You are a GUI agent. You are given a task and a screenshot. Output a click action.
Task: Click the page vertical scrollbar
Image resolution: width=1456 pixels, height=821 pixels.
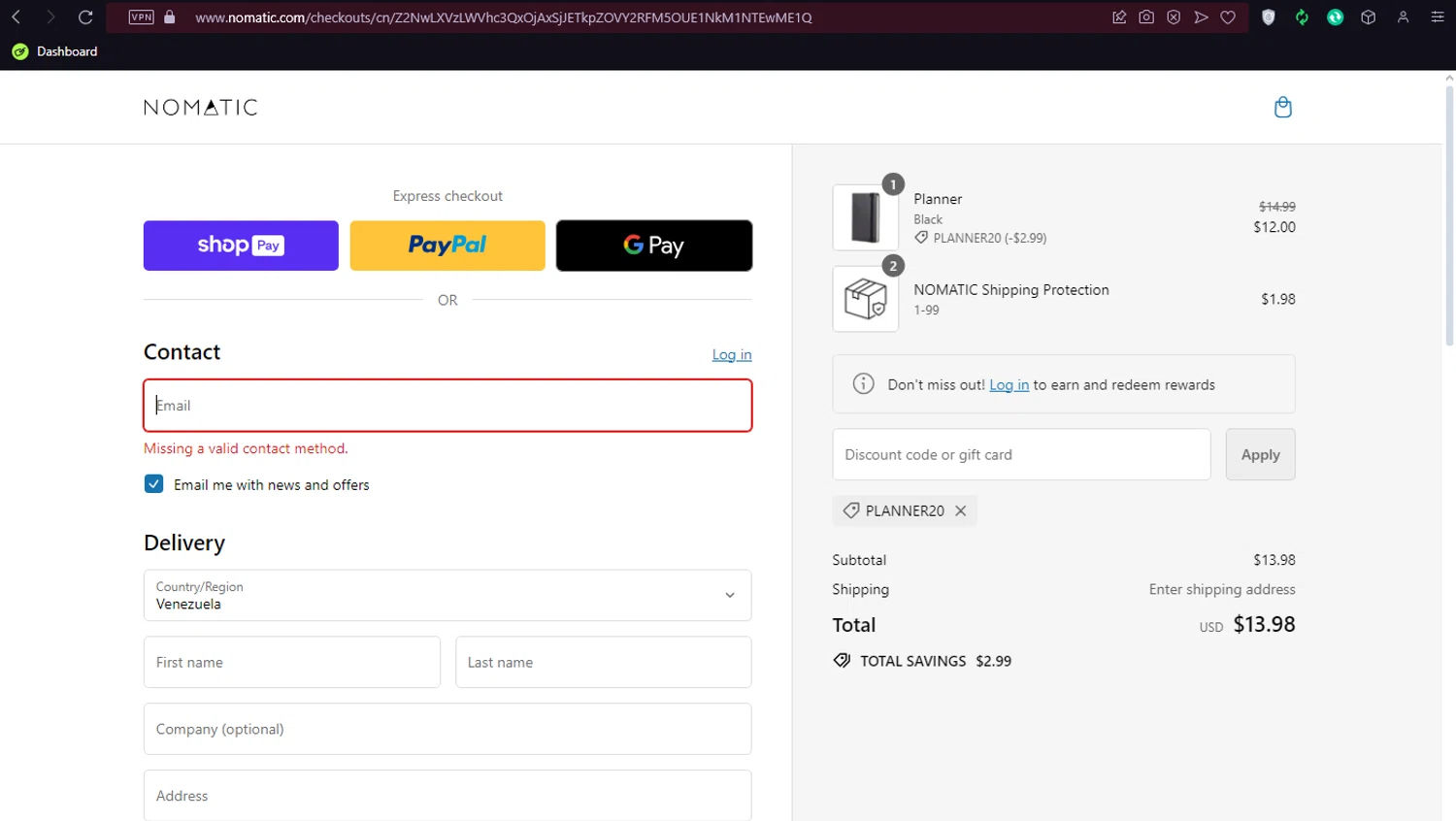[x=1449, y=213]
